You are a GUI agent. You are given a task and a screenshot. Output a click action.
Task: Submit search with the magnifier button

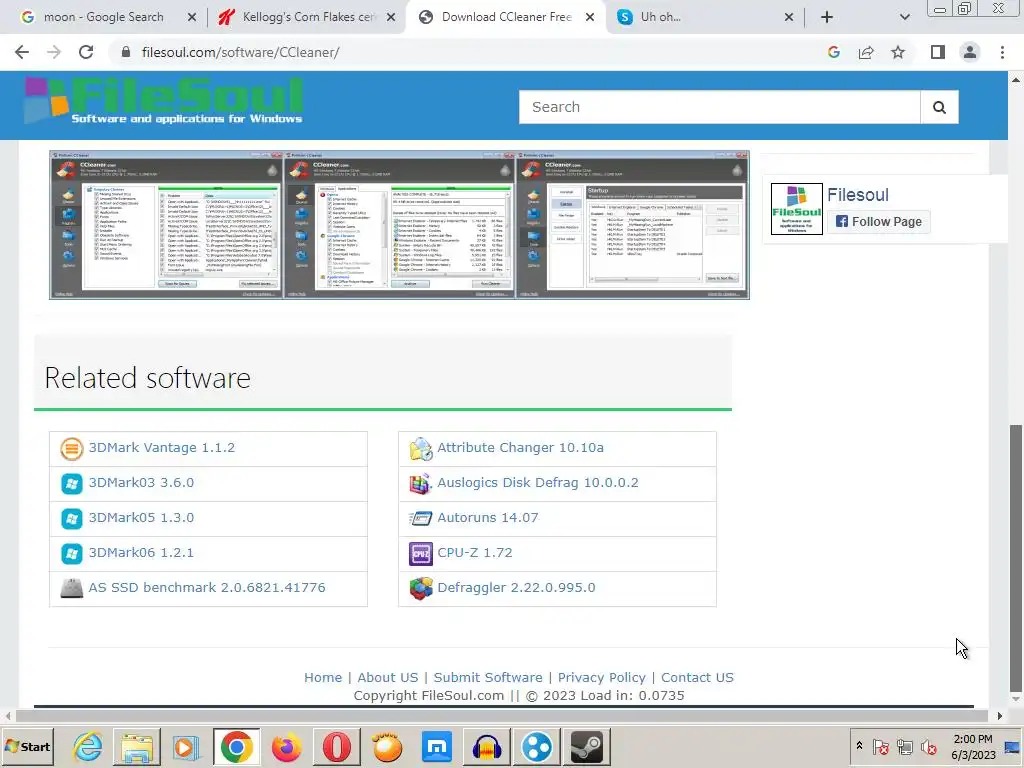coord(939,107)
